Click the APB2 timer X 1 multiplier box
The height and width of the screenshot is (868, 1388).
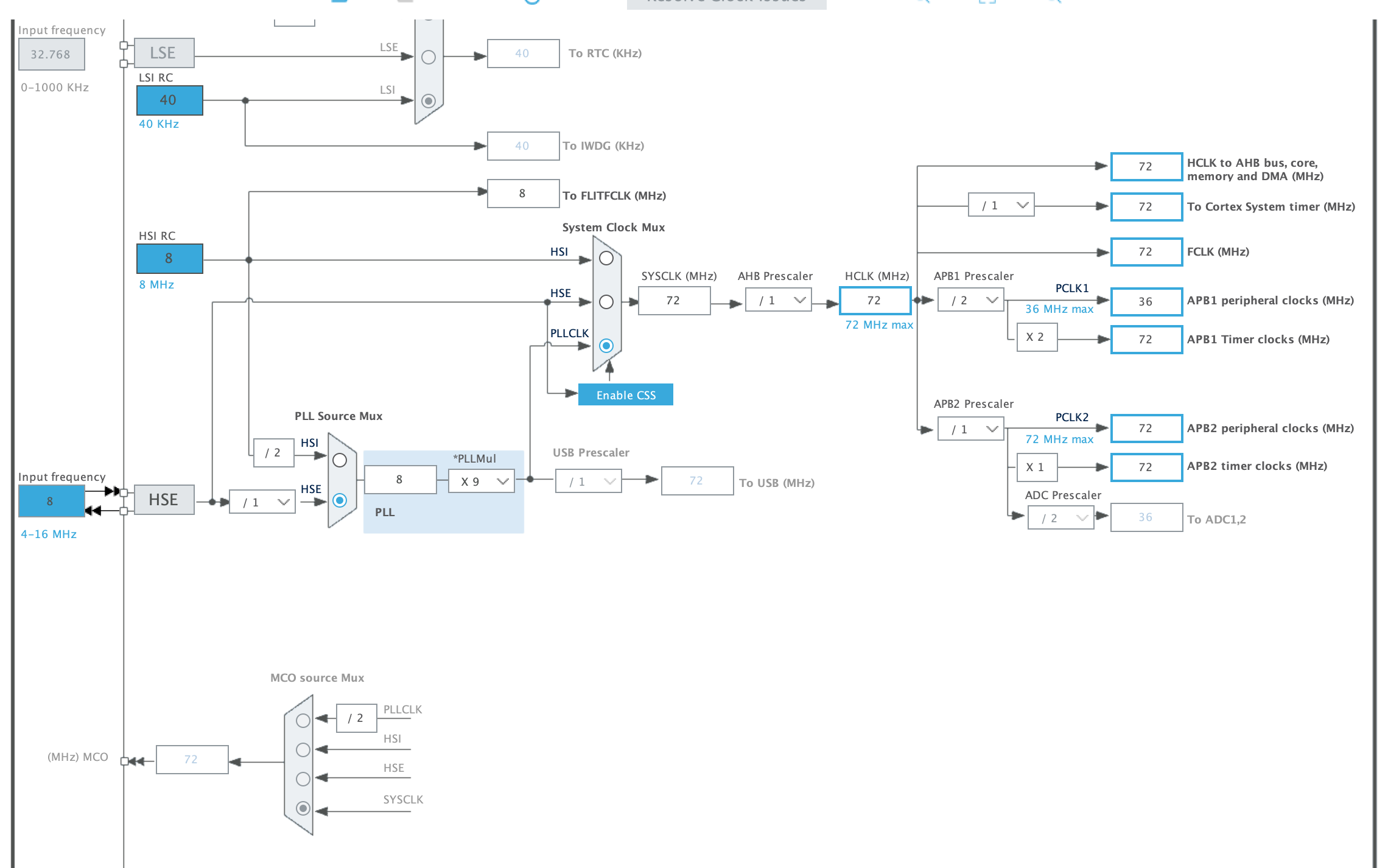[x=1037, y=467]
